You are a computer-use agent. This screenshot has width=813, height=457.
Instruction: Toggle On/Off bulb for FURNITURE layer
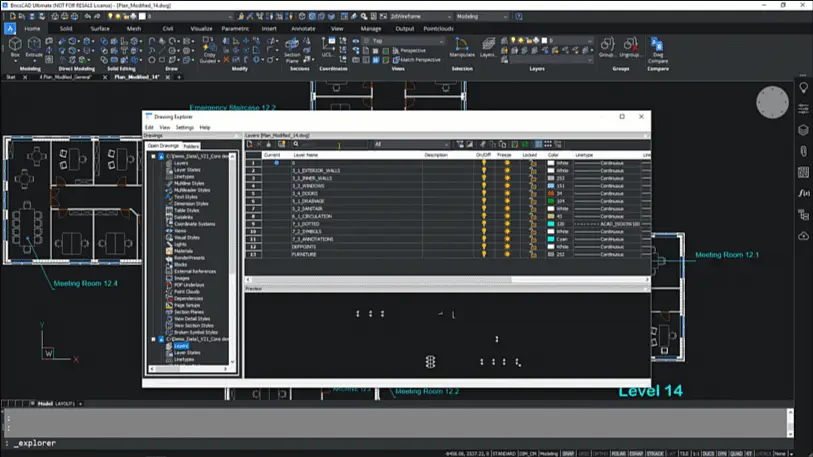click(484, 254)
